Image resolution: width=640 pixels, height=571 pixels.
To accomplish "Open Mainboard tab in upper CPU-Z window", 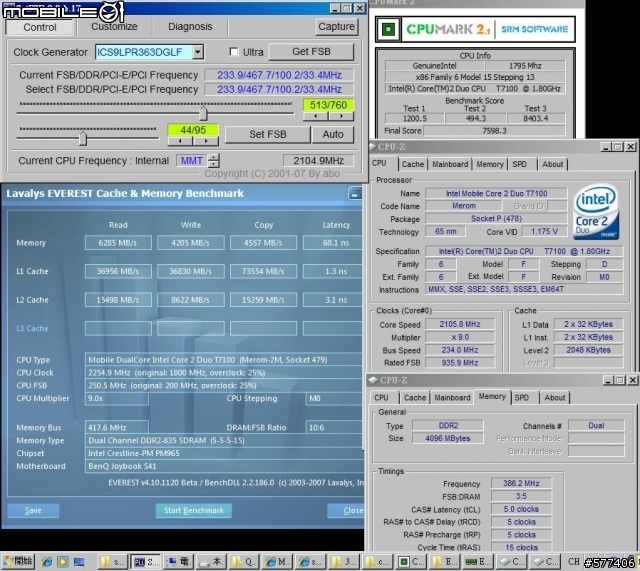I will click(450, 164).
